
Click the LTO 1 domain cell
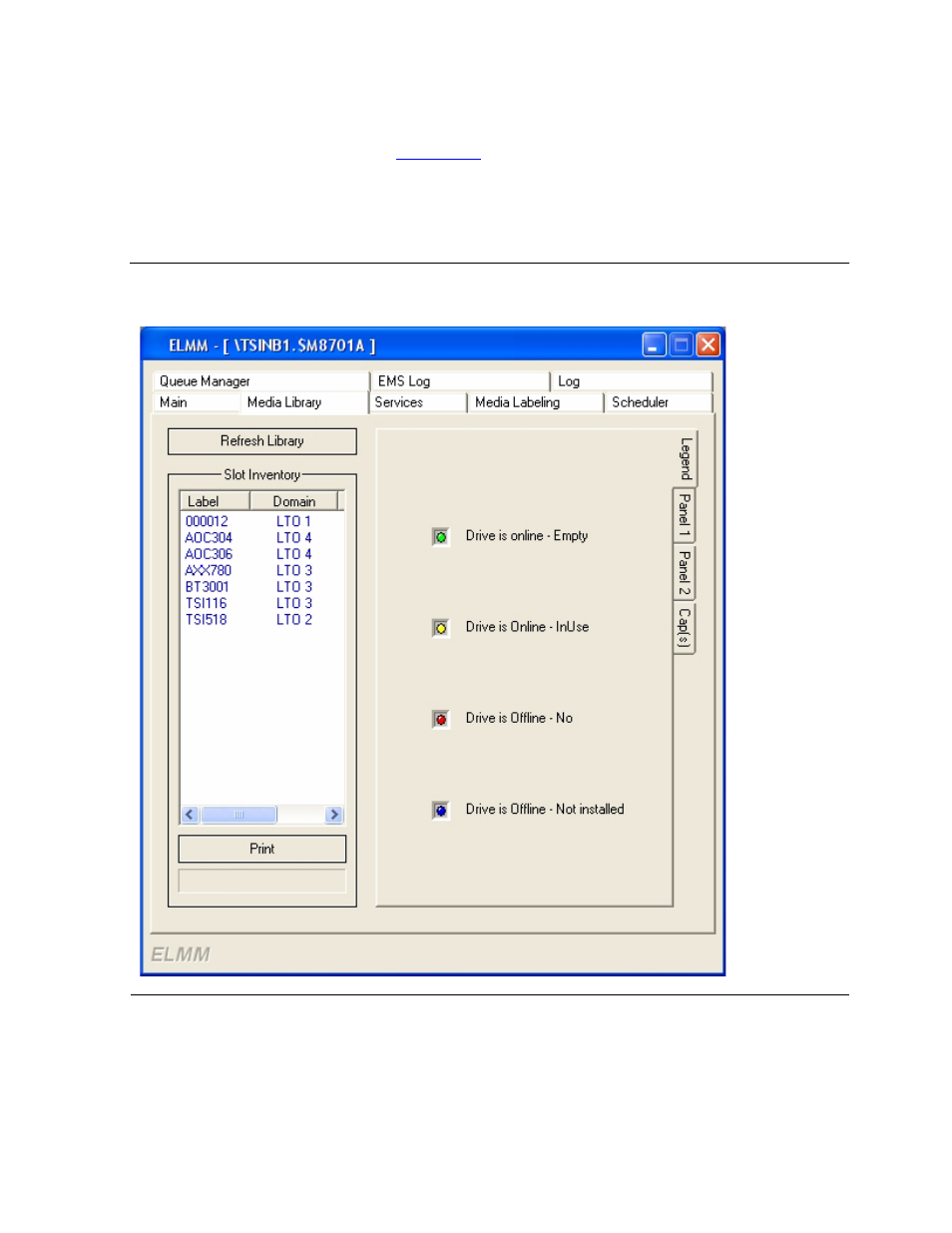(x=294, y=521)
